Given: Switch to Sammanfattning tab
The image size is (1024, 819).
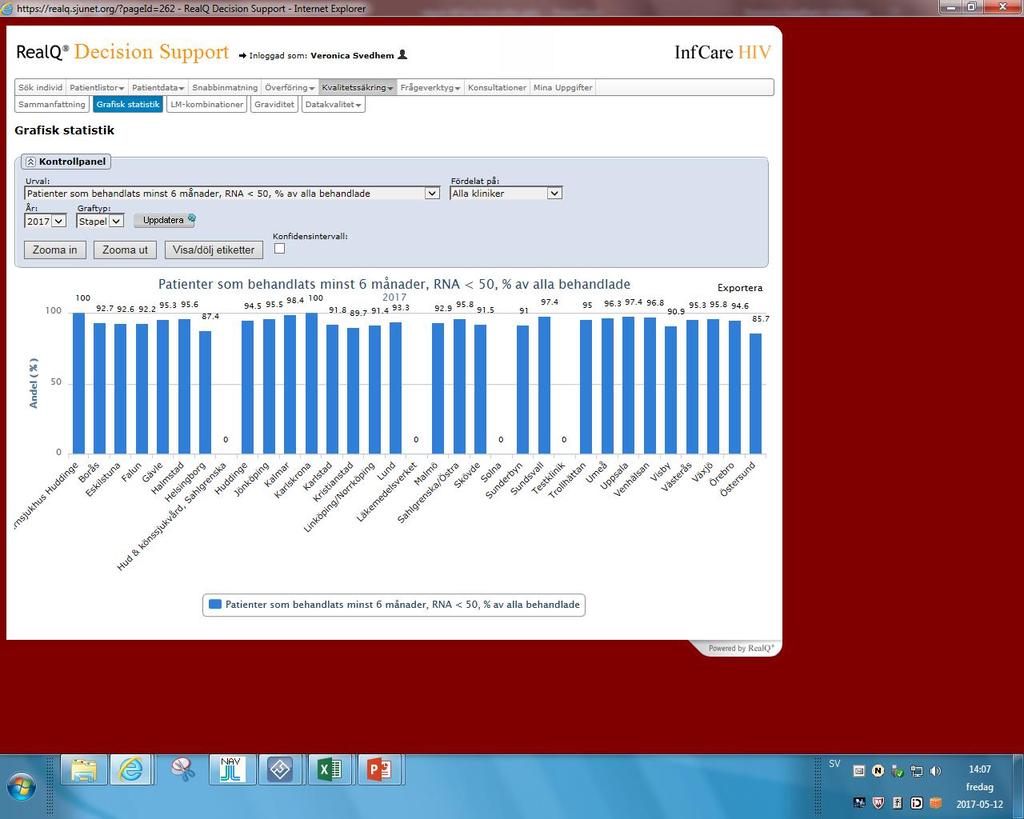Looking at the screenshot, I should (x=52, y=104).
